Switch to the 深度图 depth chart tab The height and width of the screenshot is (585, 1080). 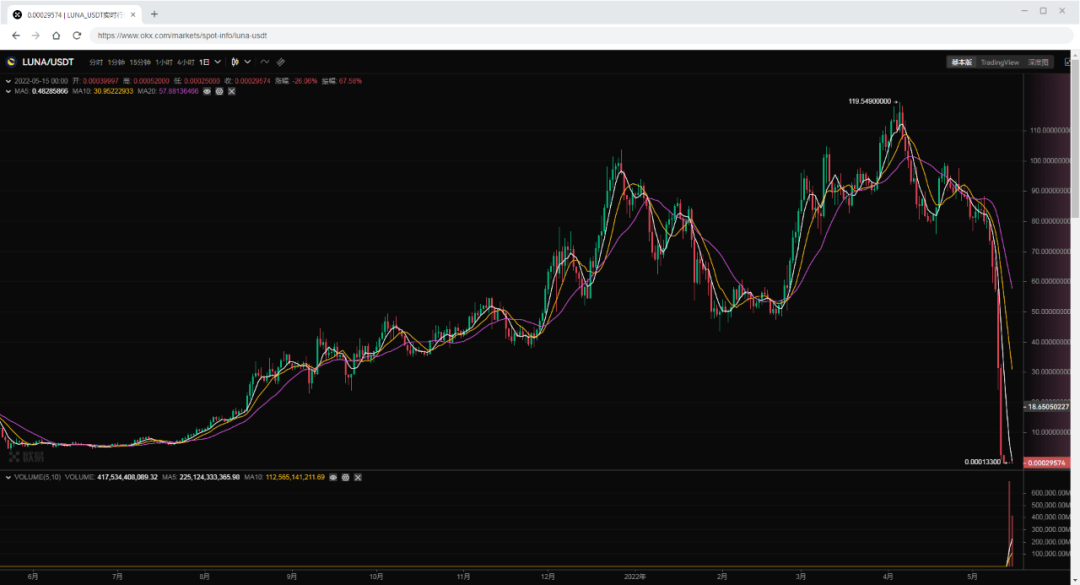(x=1038, y=62)
